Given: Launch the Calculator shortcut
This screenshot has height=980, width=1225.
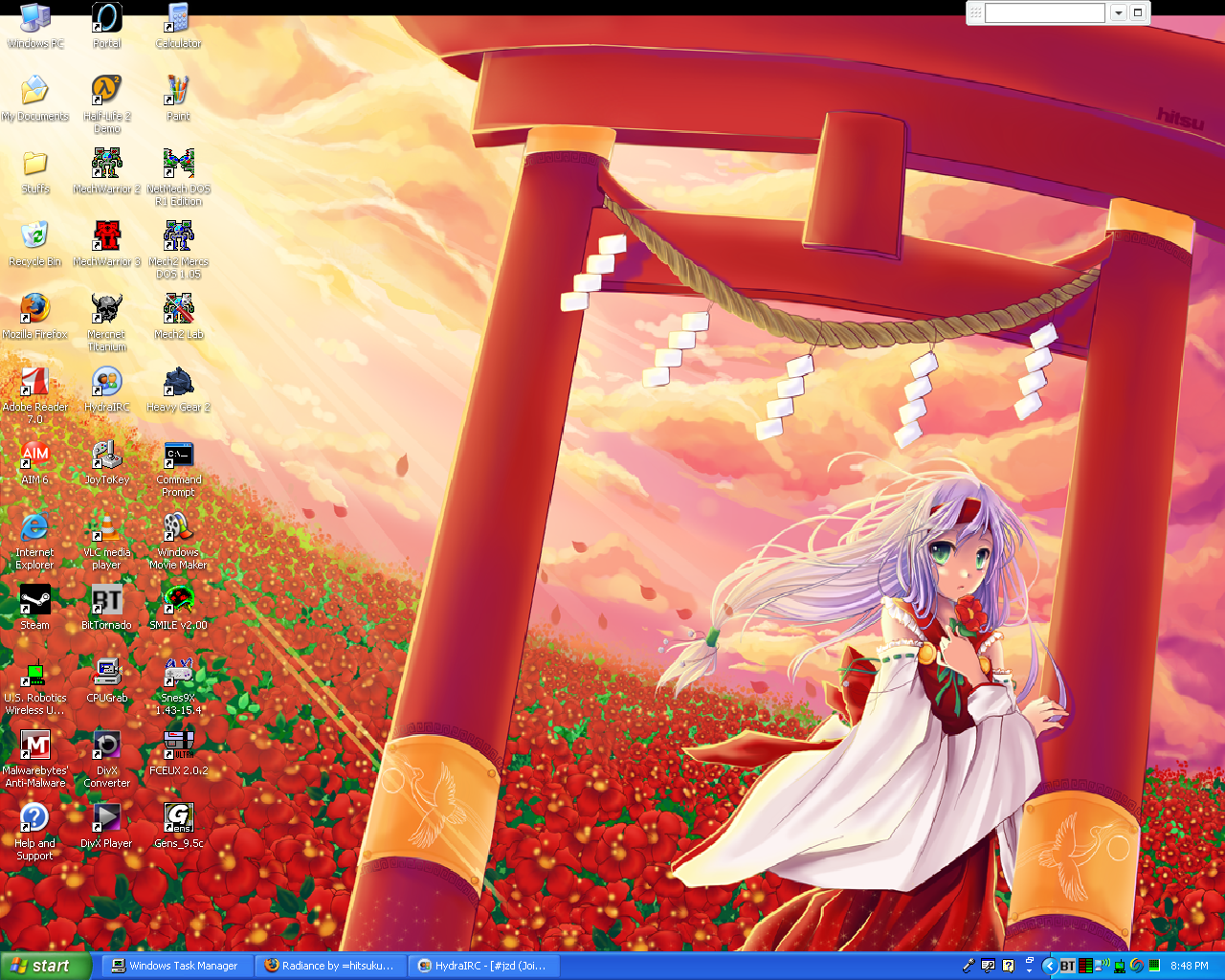Looking at the screenshot, I should 178,26.
